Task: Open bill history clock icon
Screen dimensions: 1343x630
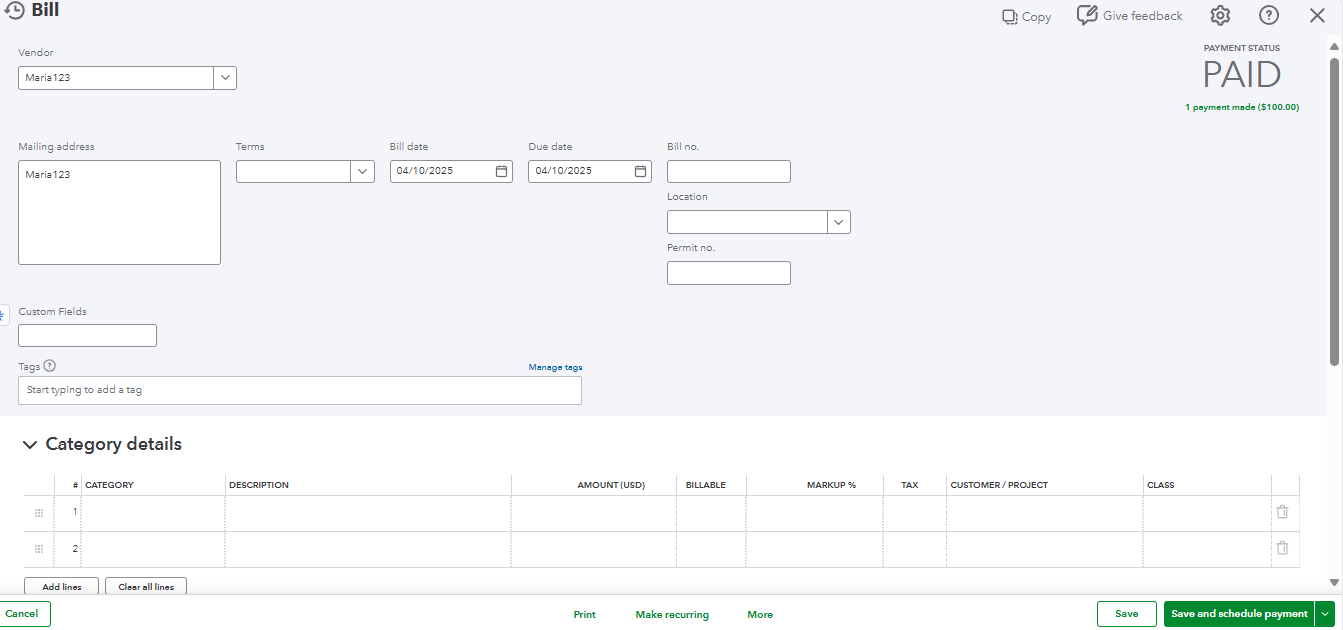Action: click(14, 12)
